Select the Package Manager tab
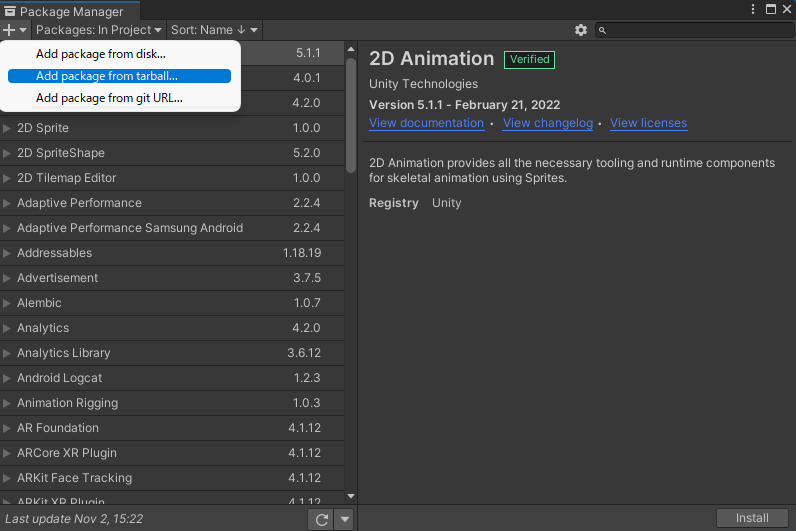 click(x=63, y=11)
